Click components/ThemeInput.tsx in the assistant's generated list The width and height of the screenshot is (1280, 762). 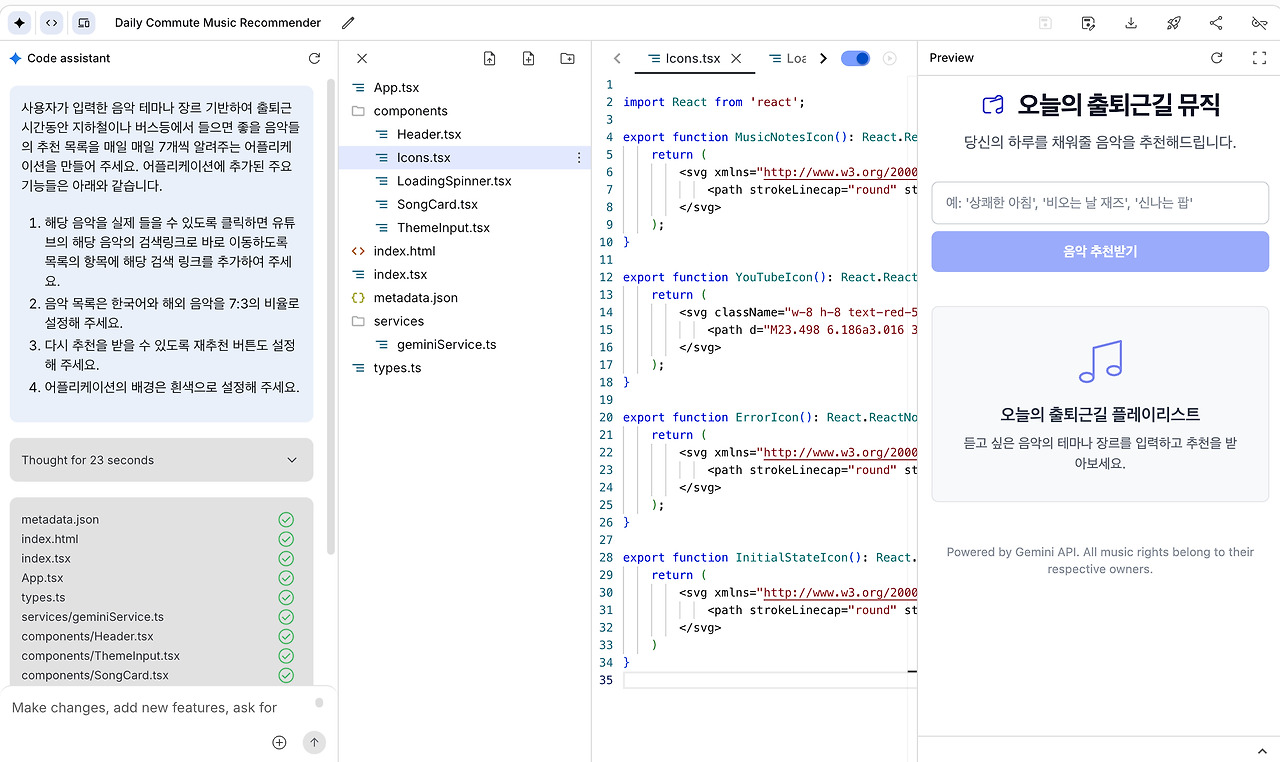pyautogui.click(x=101, y=656)
